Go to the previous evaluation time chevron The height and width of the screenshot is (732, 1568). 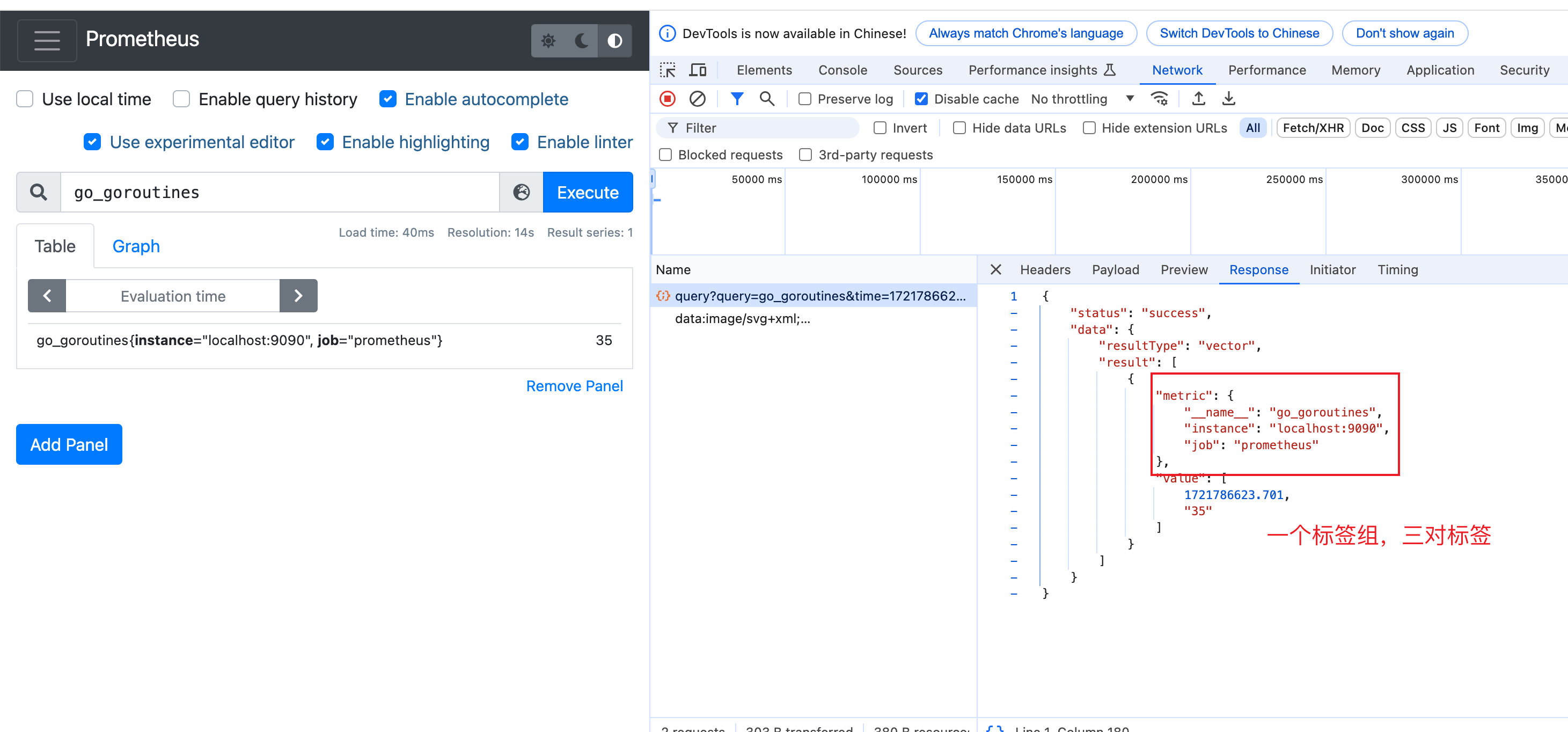(x=47, y=296)
